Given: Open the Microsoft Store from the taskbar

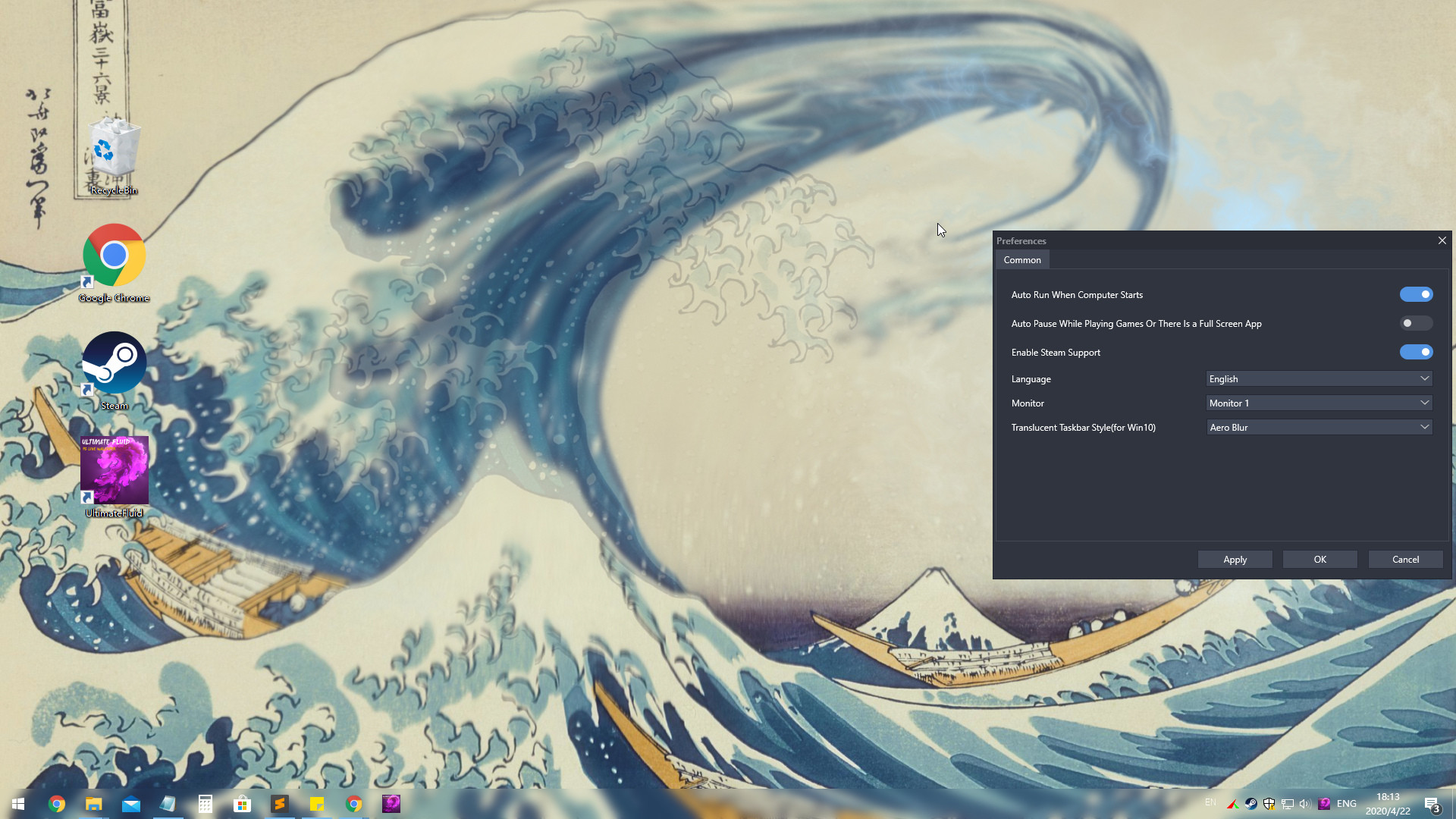Looking at the screenshot, I should coord(243,803).
